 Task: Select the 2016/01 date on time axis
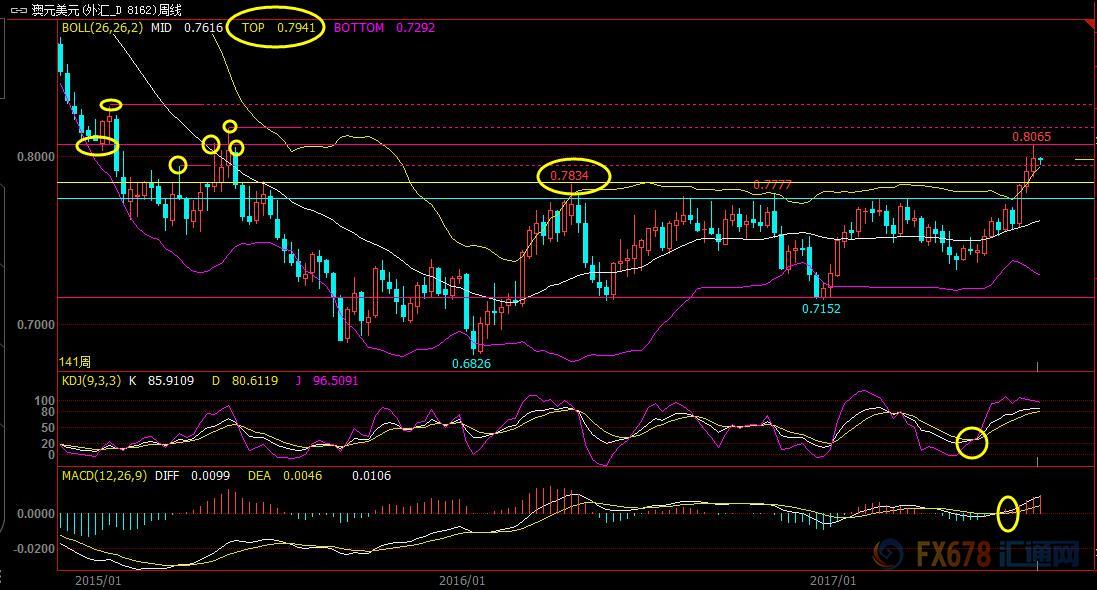pyautogui.click(x=462, y=580)
